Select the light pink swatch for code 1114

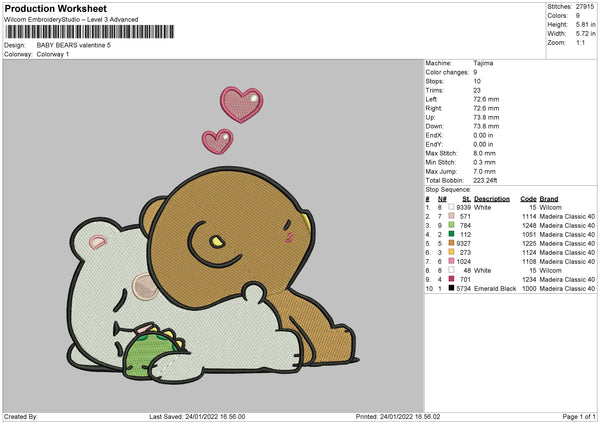pos(452,216)
